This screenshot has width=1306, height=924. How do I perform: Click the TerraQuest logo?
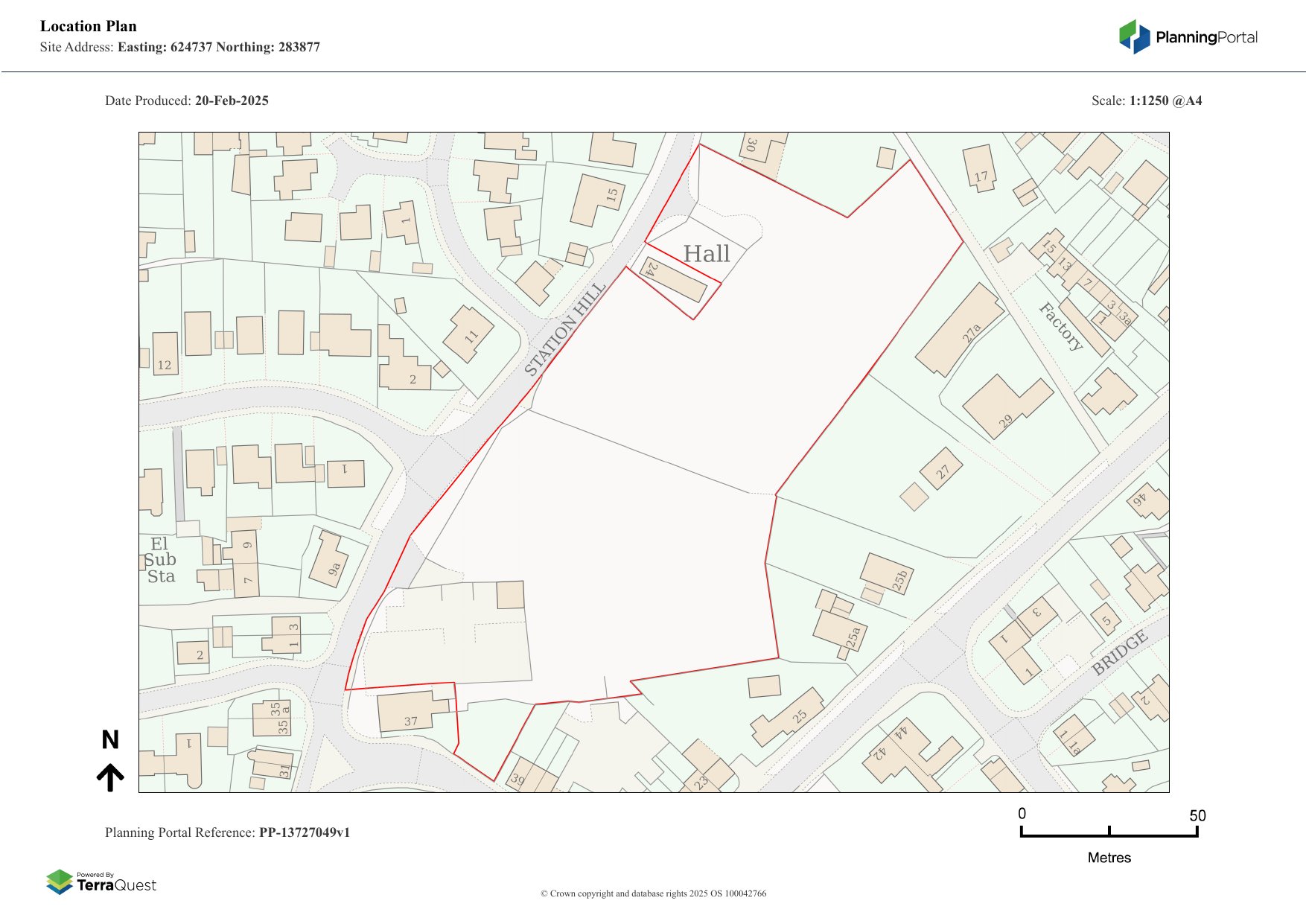point(101,882)
